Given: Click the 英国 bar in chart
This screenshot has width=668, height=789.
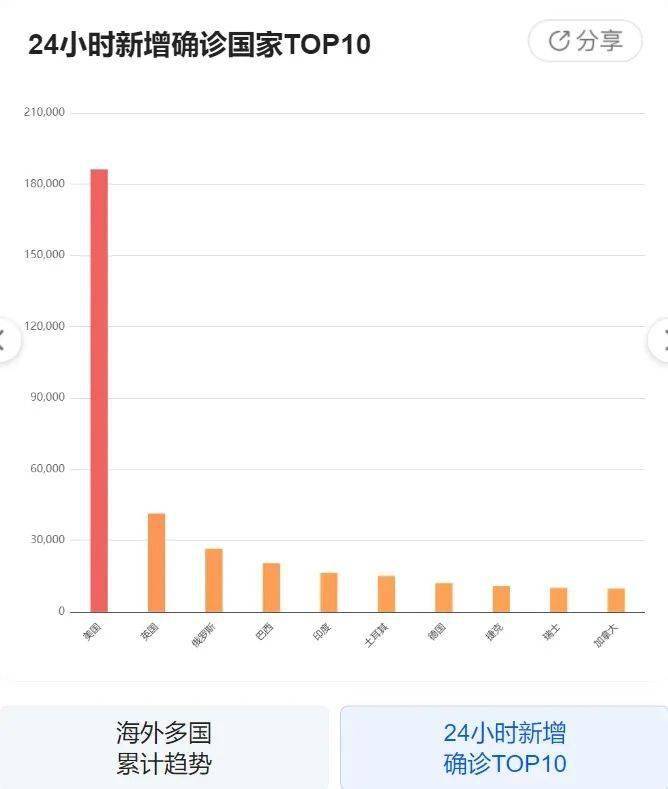Looking at the screenshot, I should coord(156,562).
